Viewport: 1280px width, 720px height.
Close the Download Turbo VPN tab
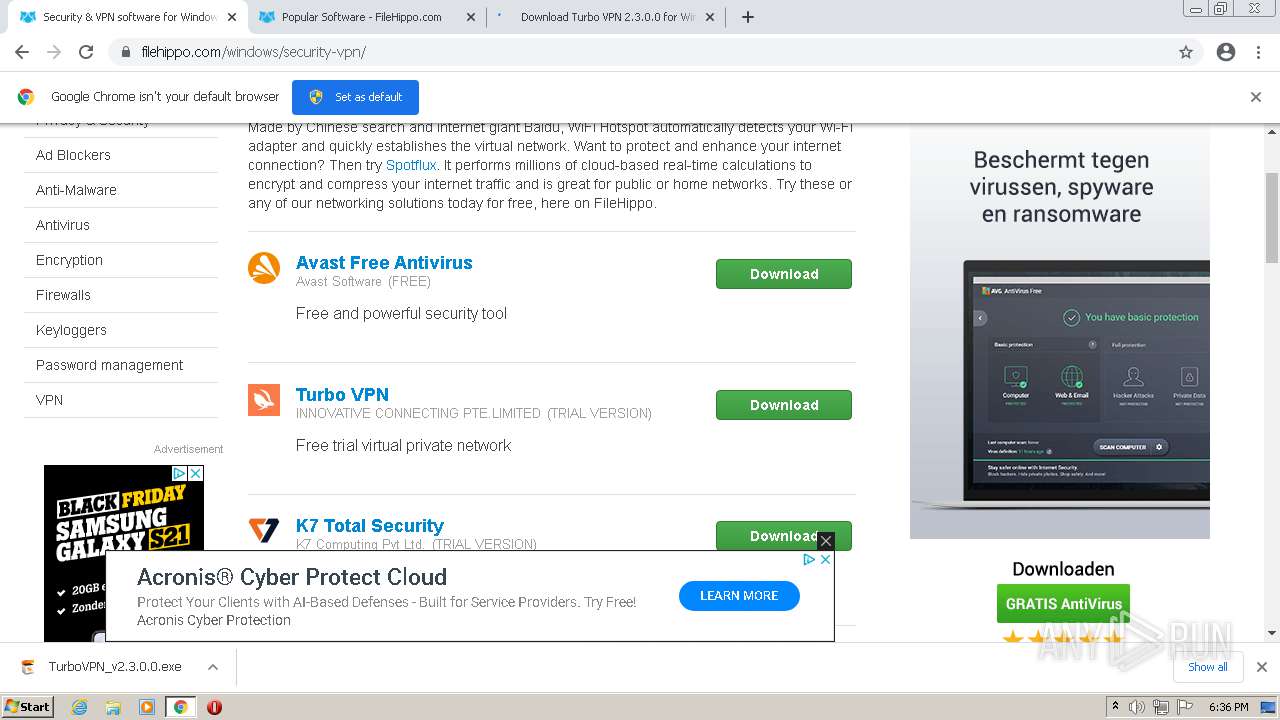pos(710,17)
